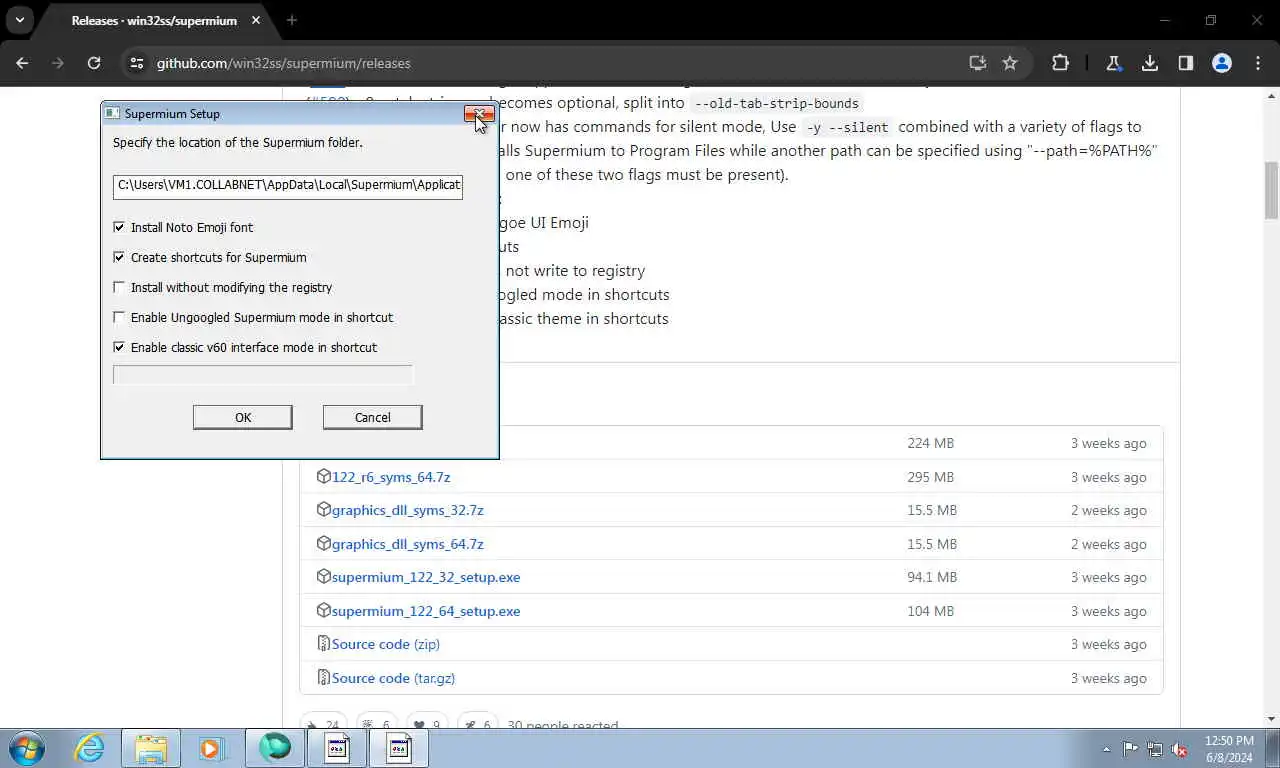Enable Ungoogled Supermium mode in shortcut

119,317
